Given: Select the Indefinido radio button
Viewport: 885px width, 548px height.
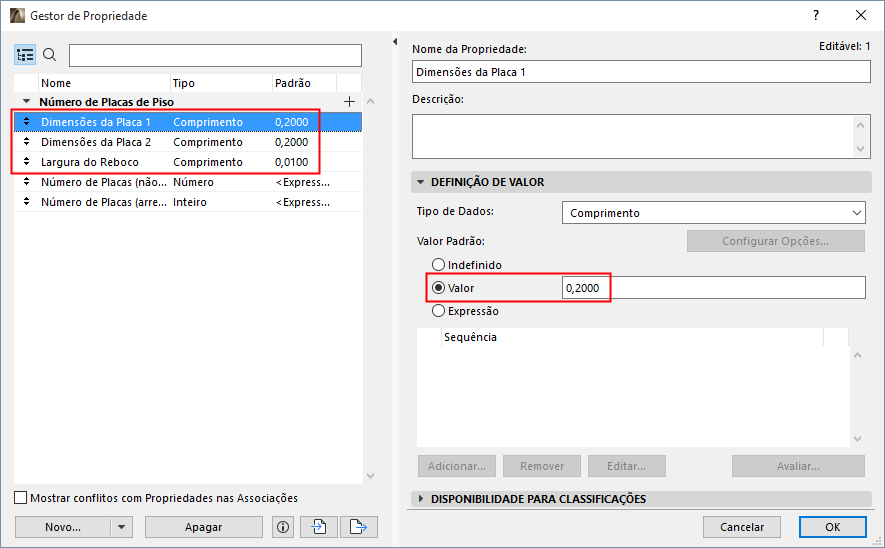Looking at the screenshot, I should [x=438, y=264].
